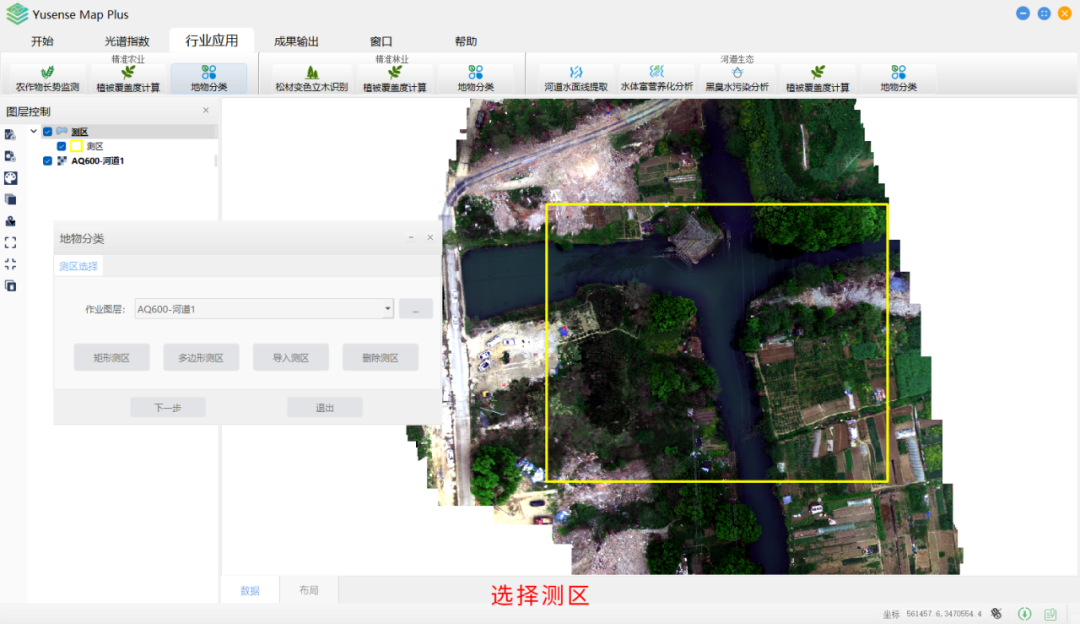Click the expand-to-full-extent icon in left sidebar
1080x624 pixels.
click(x=10, y=242)
